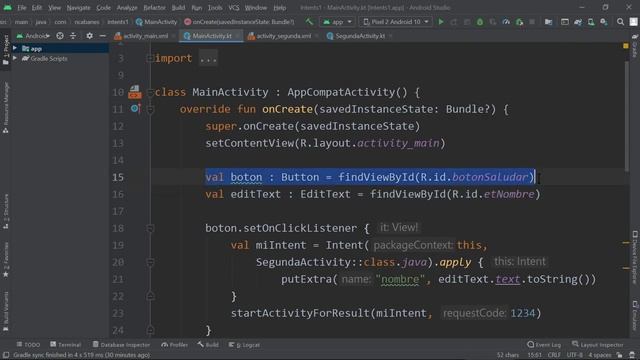Open Project panel settings gear icon
The width and height of the screenshot is (640, 360).
click(x=89, y=36)
